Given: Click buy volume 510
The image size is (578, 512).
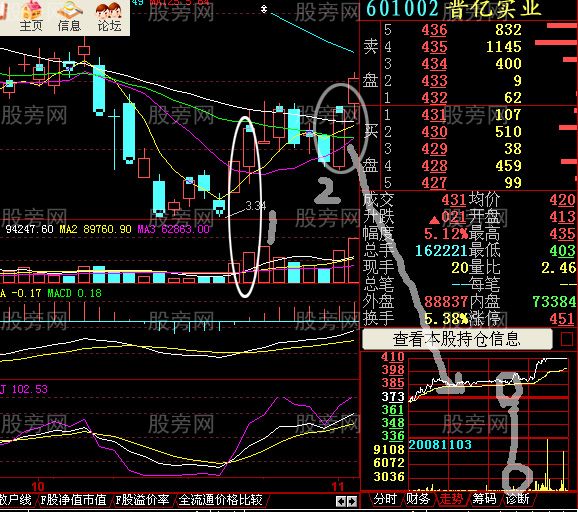Looking at the screenshot, I should [508, 132].
